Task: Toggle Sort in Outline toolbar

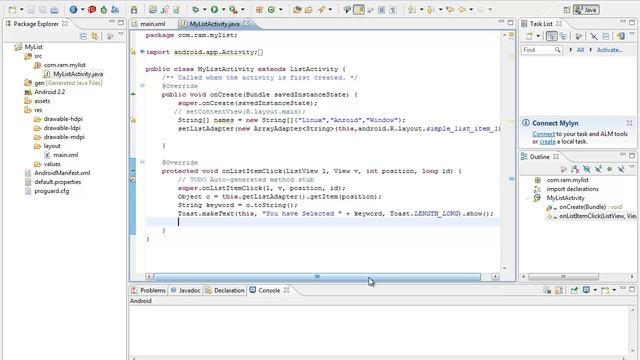Action: coord(575,169)
